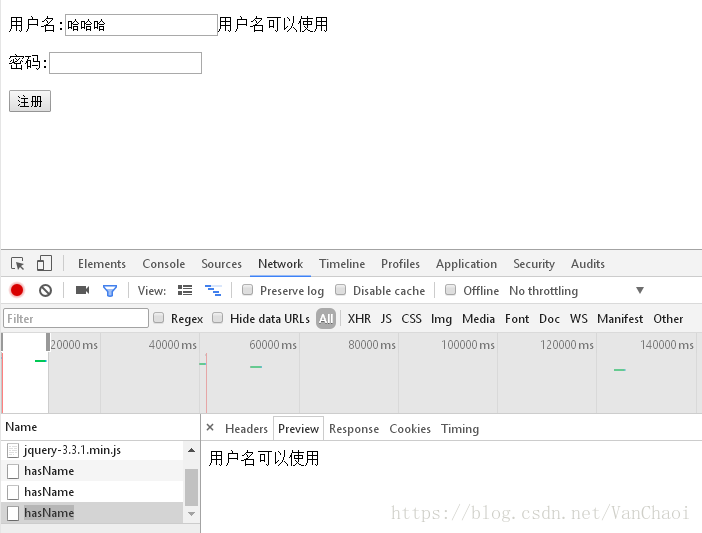Filter requests by Manifest
This screenshot has height=533, width=702.
[620, 319]
